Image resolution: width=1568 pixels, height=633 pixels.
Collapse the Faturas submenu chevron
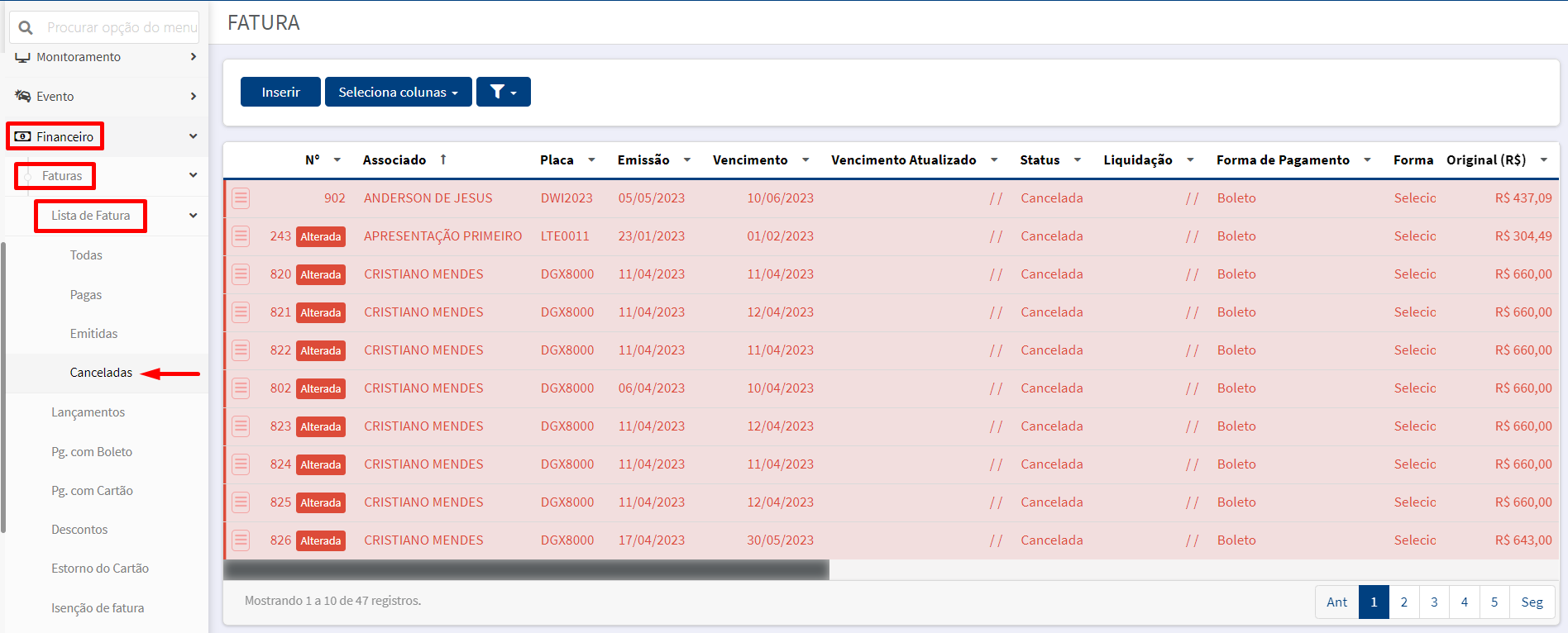point(193,175)
